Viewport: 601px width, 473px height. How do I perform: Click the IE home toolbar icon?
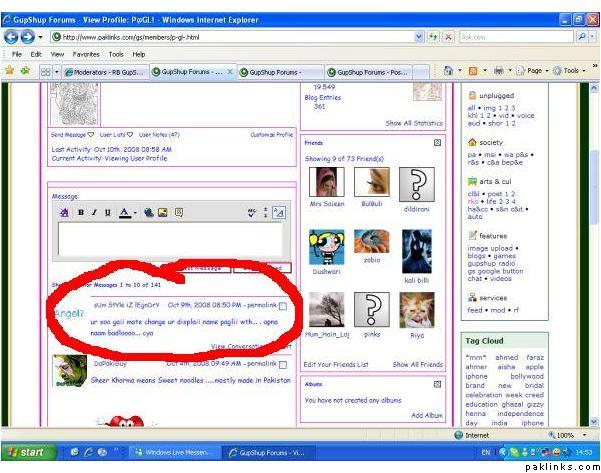pyautogui.click(x=449, y=71)
